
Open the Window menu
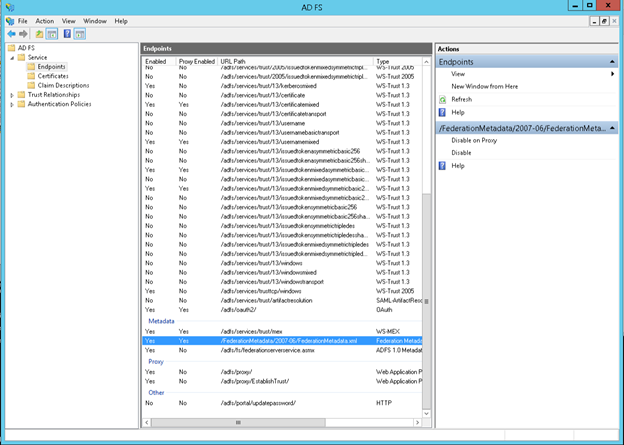point(95,20)
